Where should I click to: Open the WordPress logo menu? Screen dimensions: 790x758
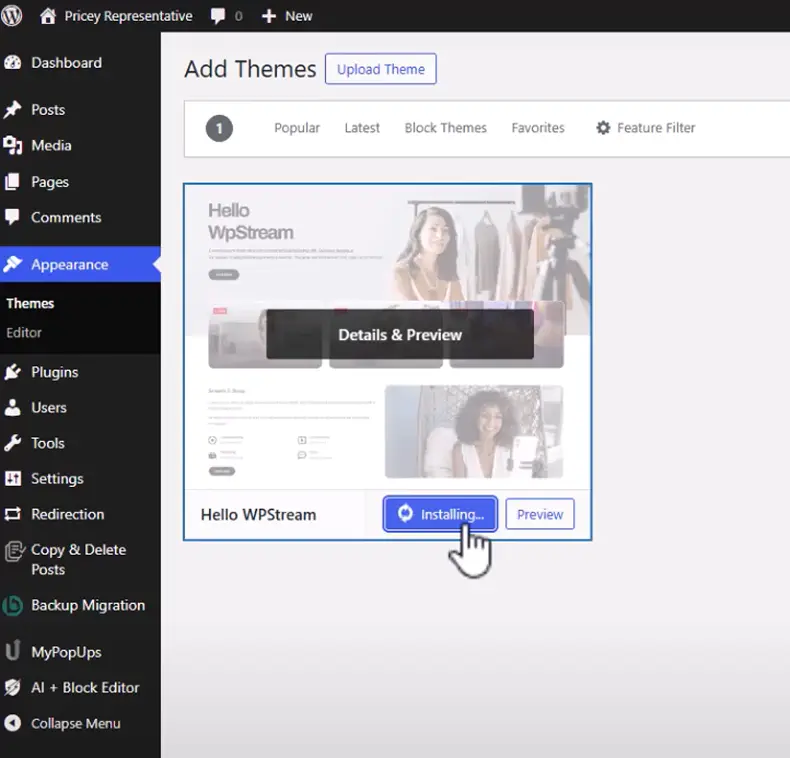click(12, 16)
